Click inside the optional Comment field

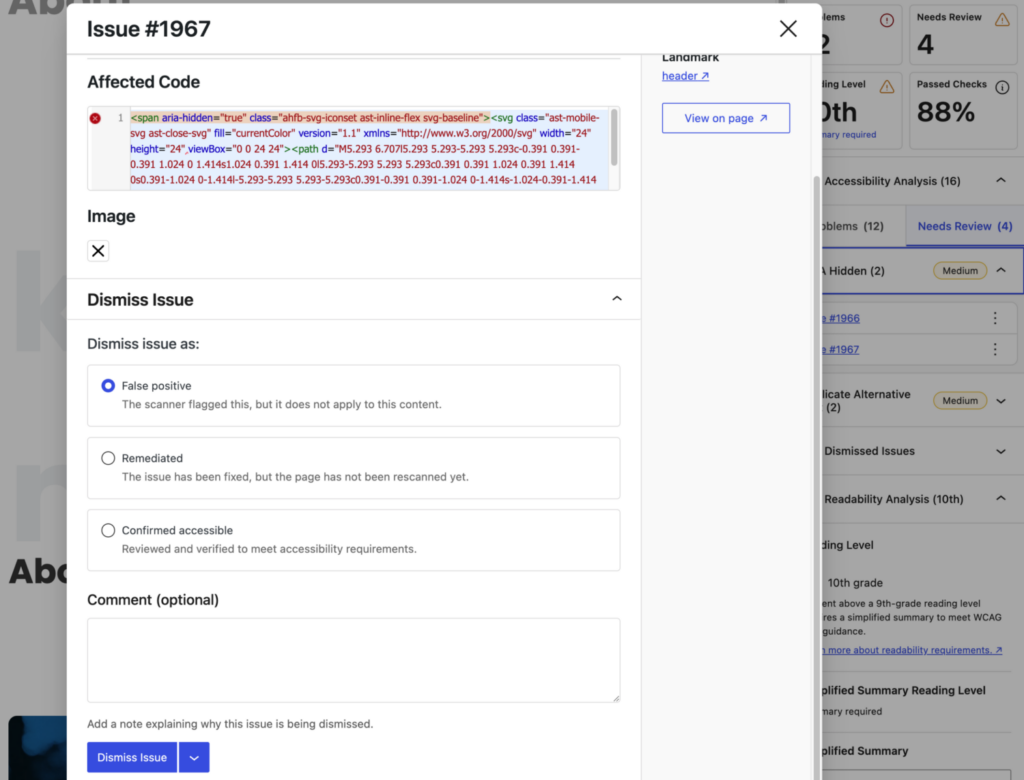coord(353,658)
